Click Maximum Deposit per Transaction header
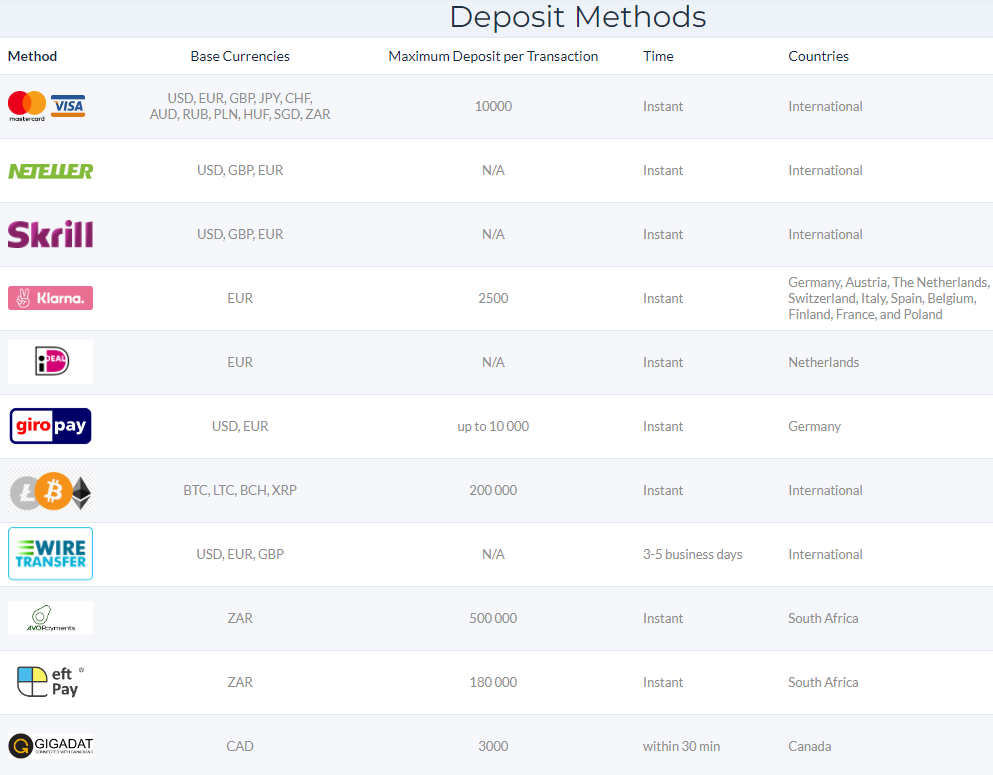The image size is (993, 775). pyautogui.click(x=493, y=56)
